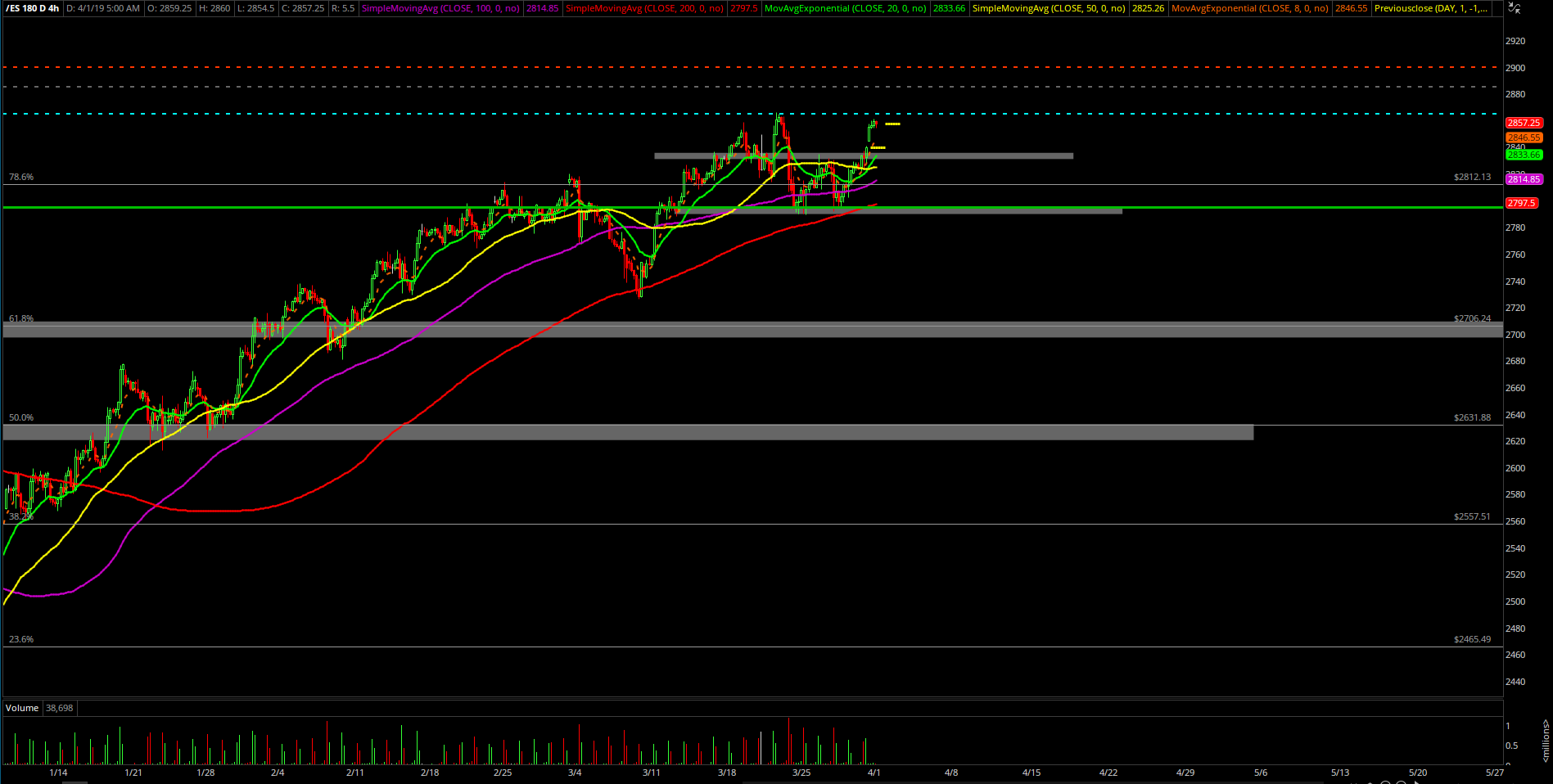Open the Previousclose study label
Image resolution: width=1553 pixels, height=784 pixels.
point(1430,8)
